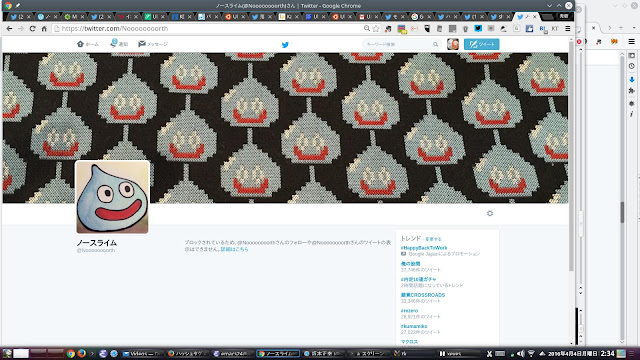The height and width of the screenshot is (360, 640).
Task: Switch to the スクリーン taskbar entry
Action: [x=370, y=353]
